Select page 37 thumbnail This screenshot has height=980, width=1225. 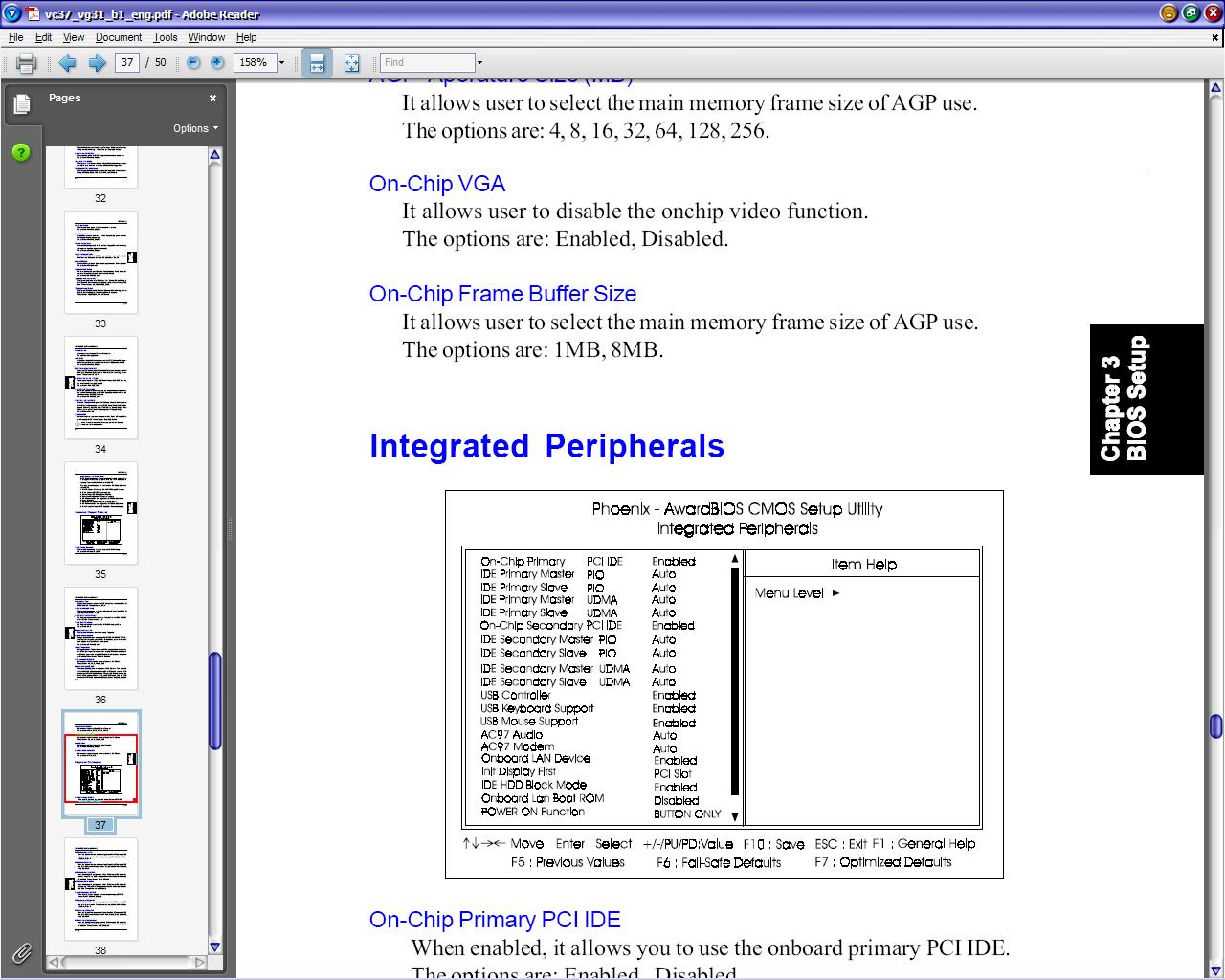(100, 764)
